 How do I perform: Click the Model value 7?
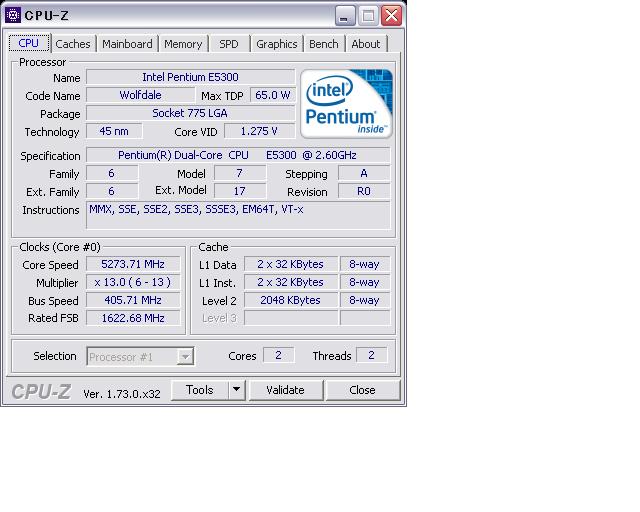tap(240, 173)
